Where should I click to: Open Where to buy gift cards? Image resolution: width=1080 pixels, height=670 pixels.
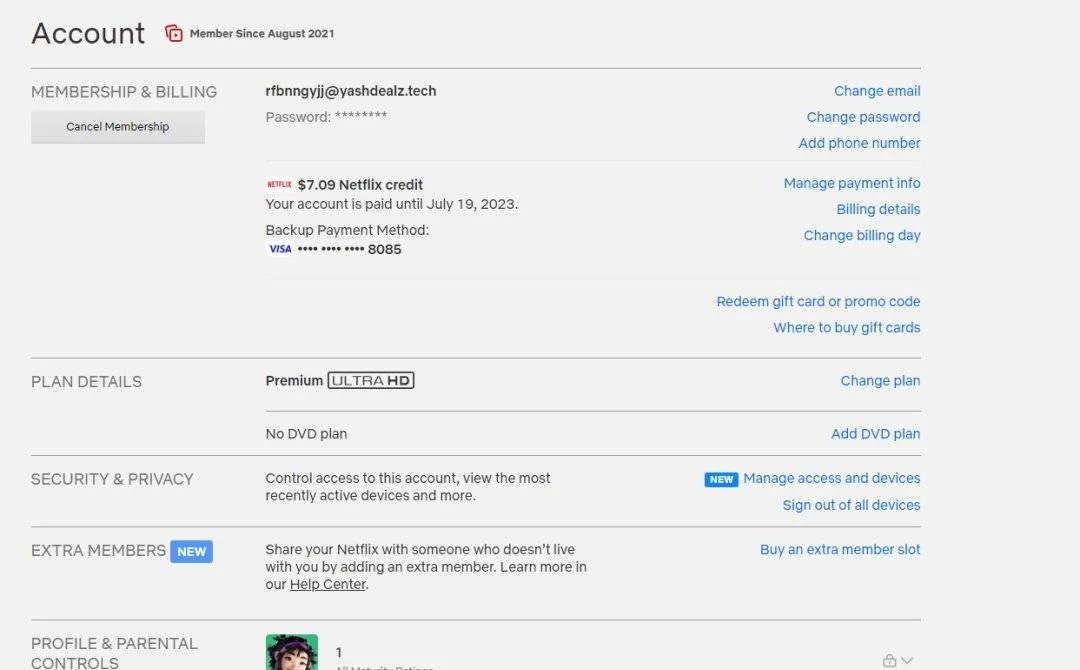click(847, 328)
